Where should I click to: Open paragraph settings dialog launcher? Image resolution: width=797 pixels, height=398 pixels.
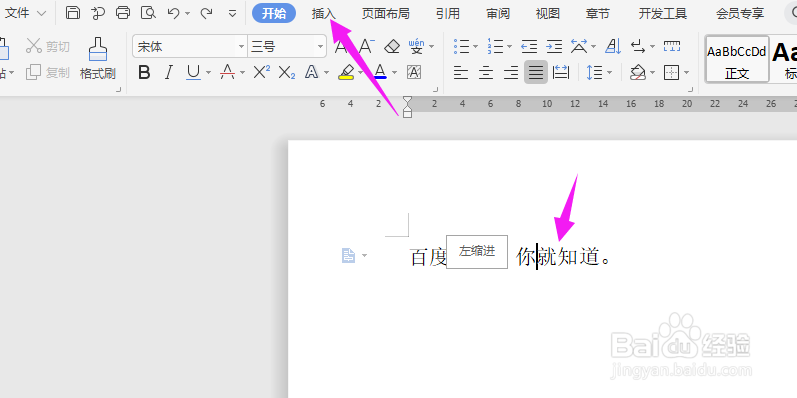690,89
